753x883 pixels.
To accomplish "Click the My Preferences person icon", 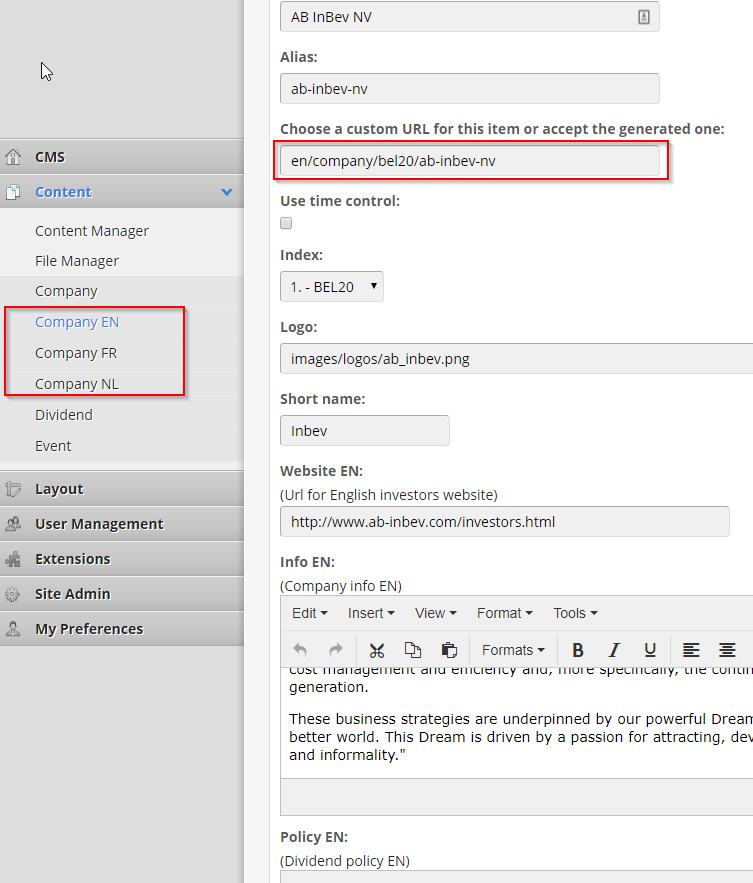I will [x=13, y=628].
